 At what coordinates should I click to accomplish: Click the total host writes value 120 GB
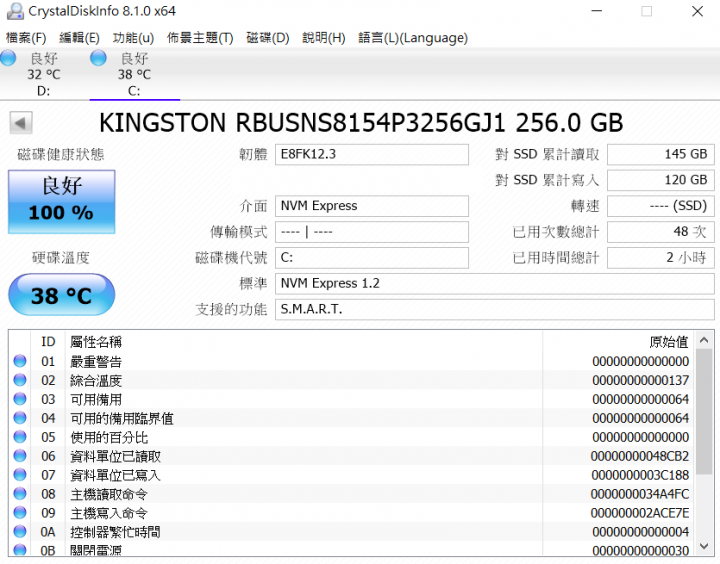[x=661, y=180]
